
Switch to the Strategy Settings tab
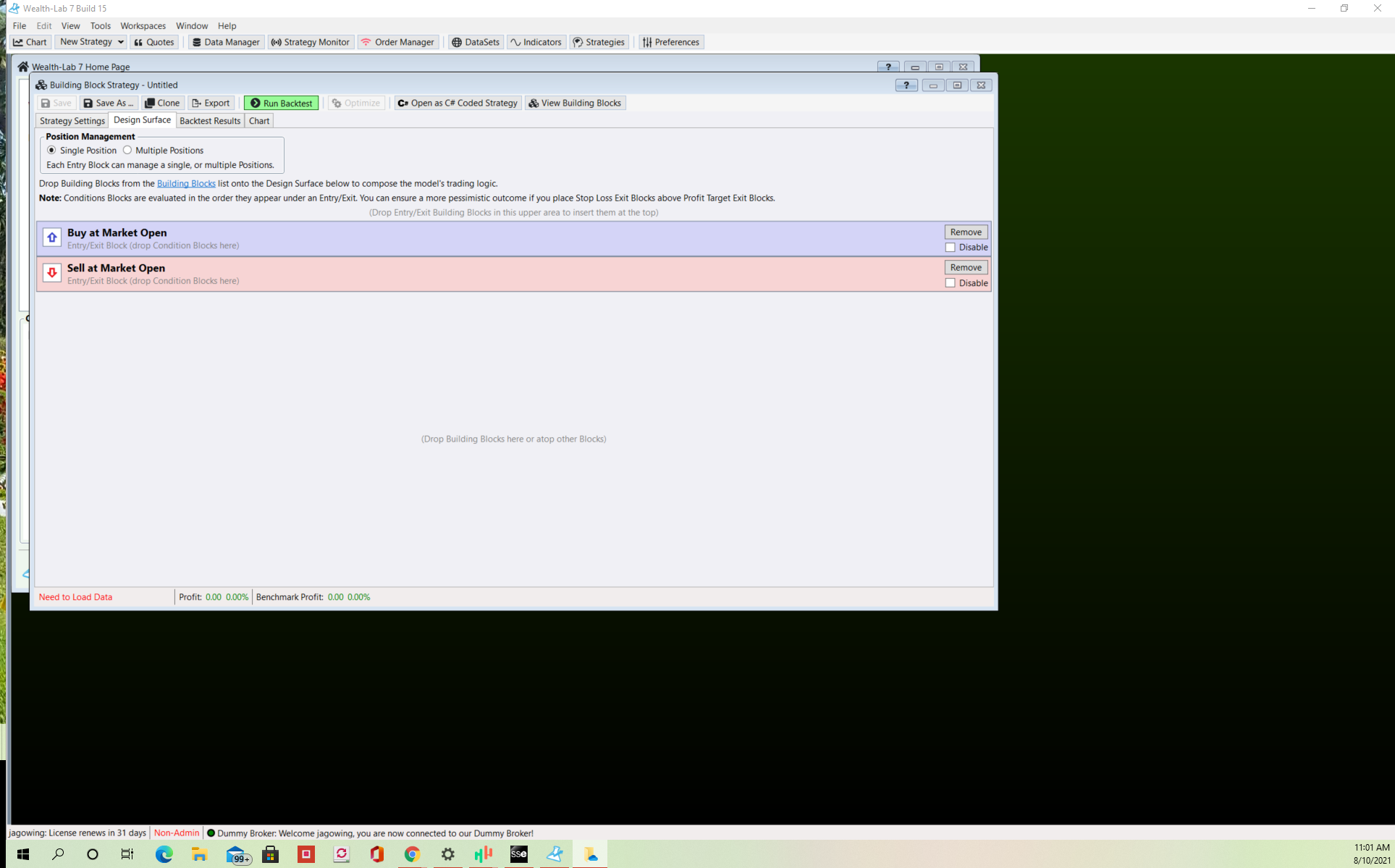pos(72,121)
